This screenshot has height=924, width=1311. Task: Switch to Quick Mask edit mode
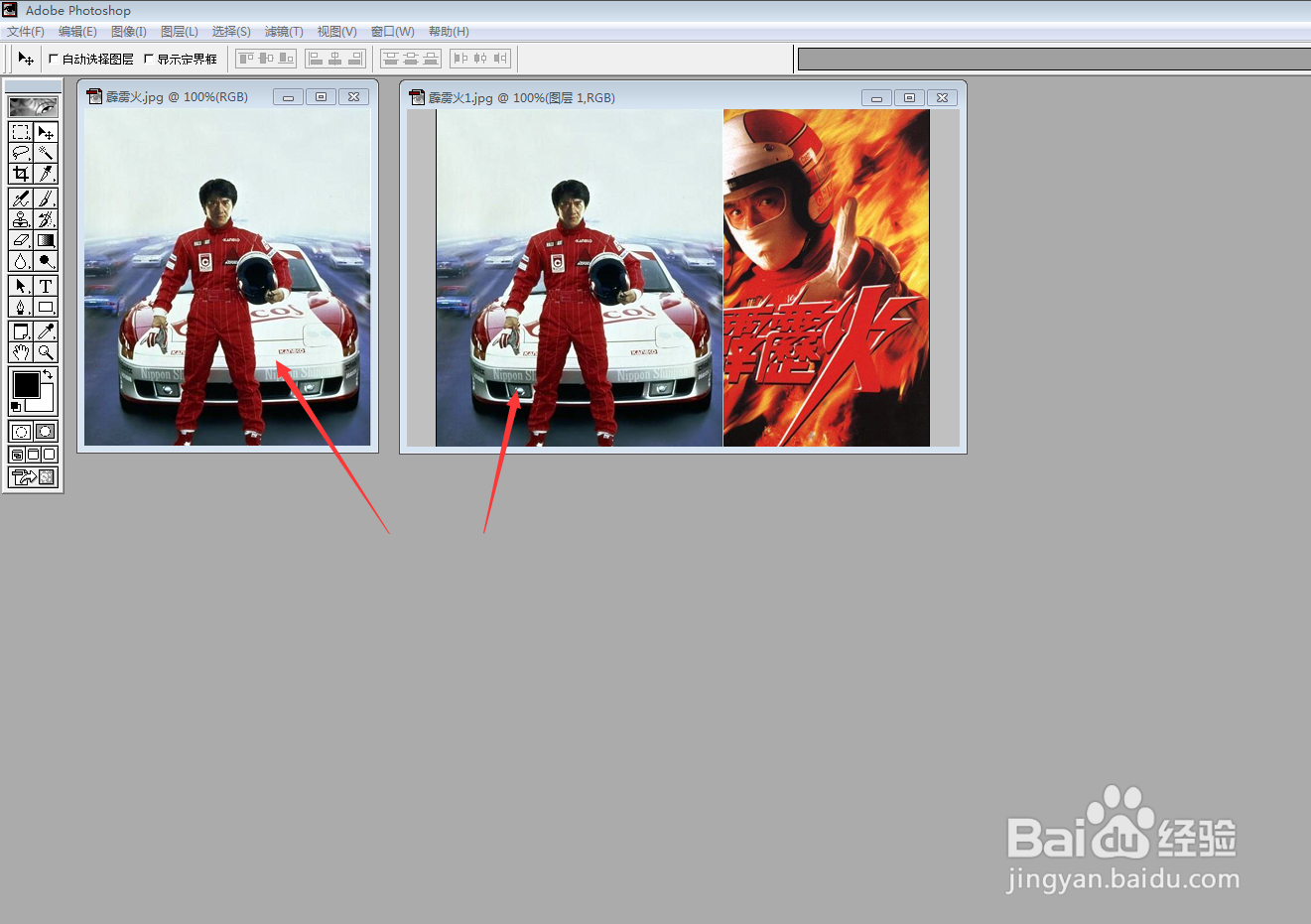tap(46, 432)
